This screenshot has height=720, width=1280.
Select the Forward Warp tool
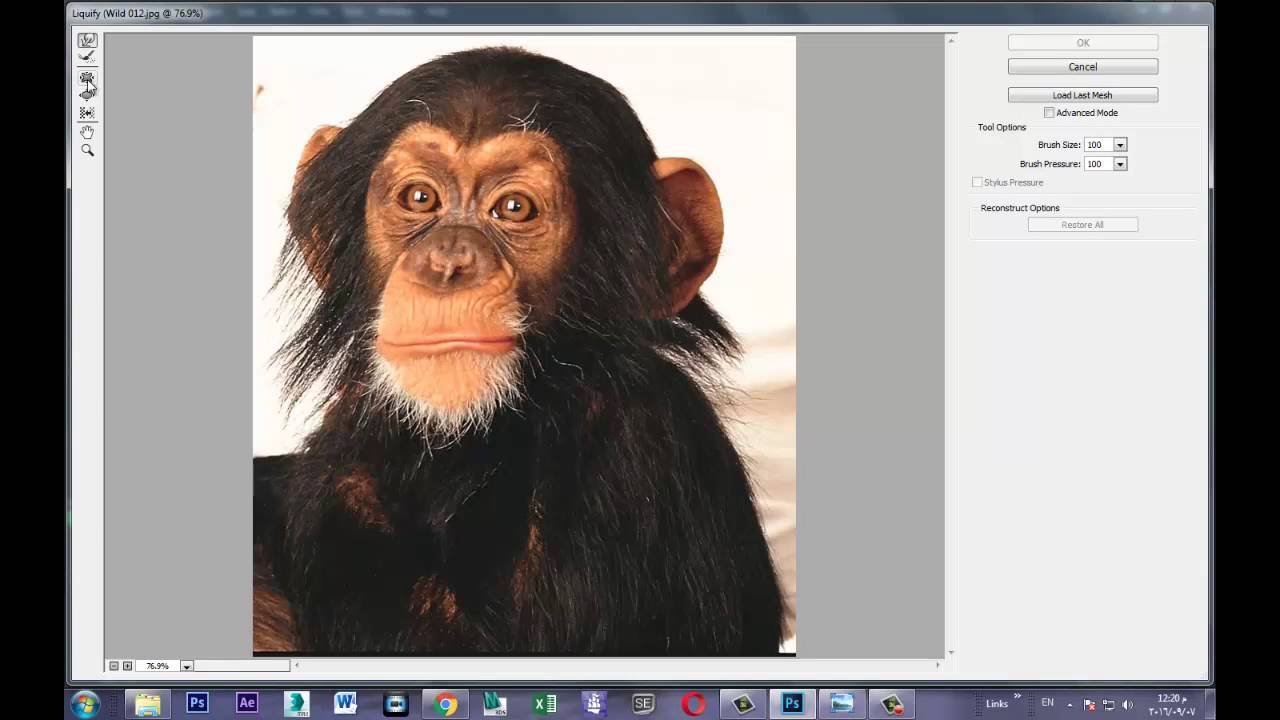tap(87, 40)
